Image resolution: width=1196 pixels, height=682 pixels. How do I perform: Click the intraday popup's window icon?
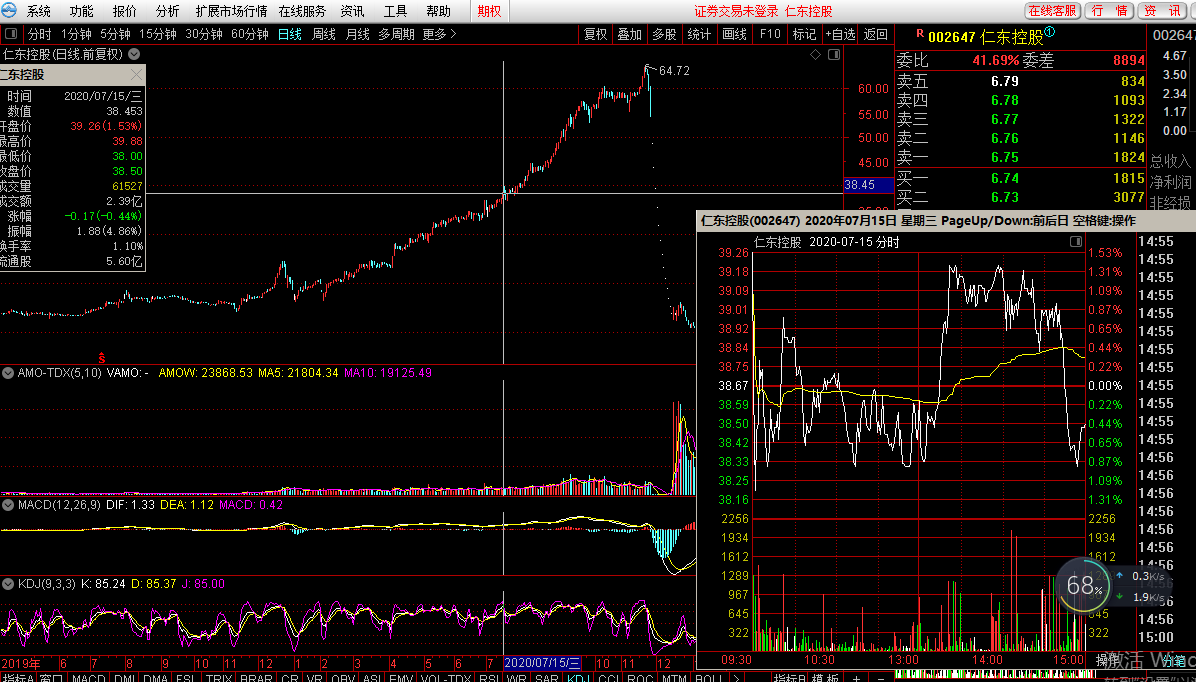(1076, 242)
